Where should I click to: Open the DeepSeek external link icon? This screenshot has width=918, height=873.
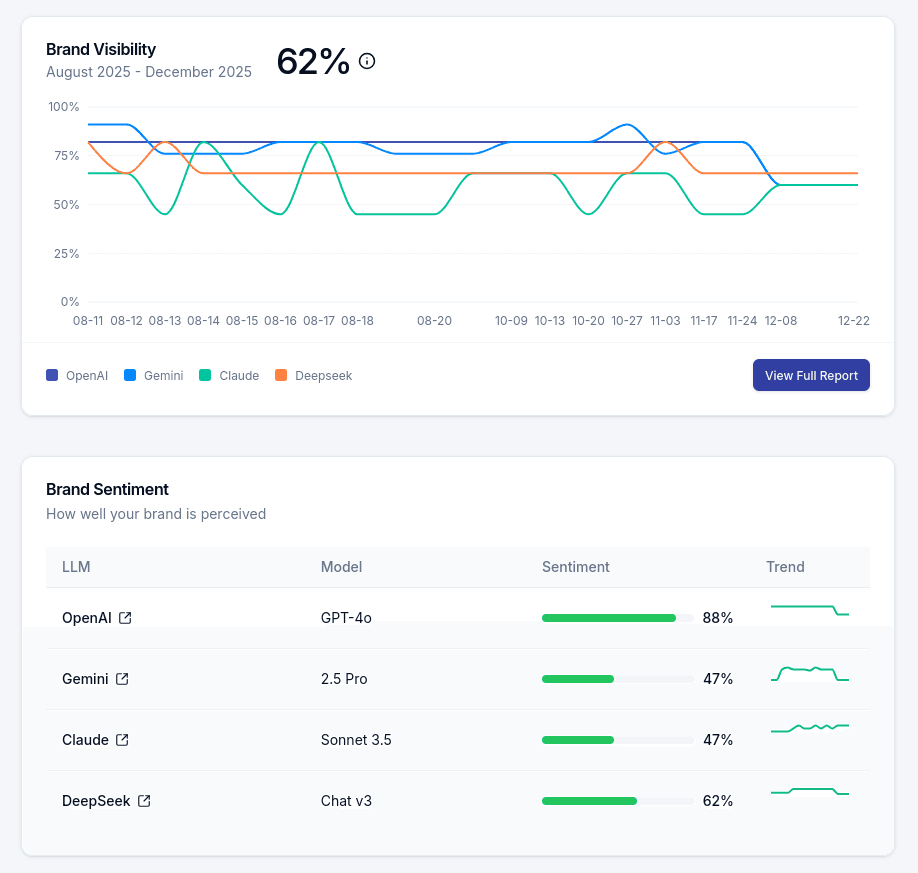[x=144, y=800]
